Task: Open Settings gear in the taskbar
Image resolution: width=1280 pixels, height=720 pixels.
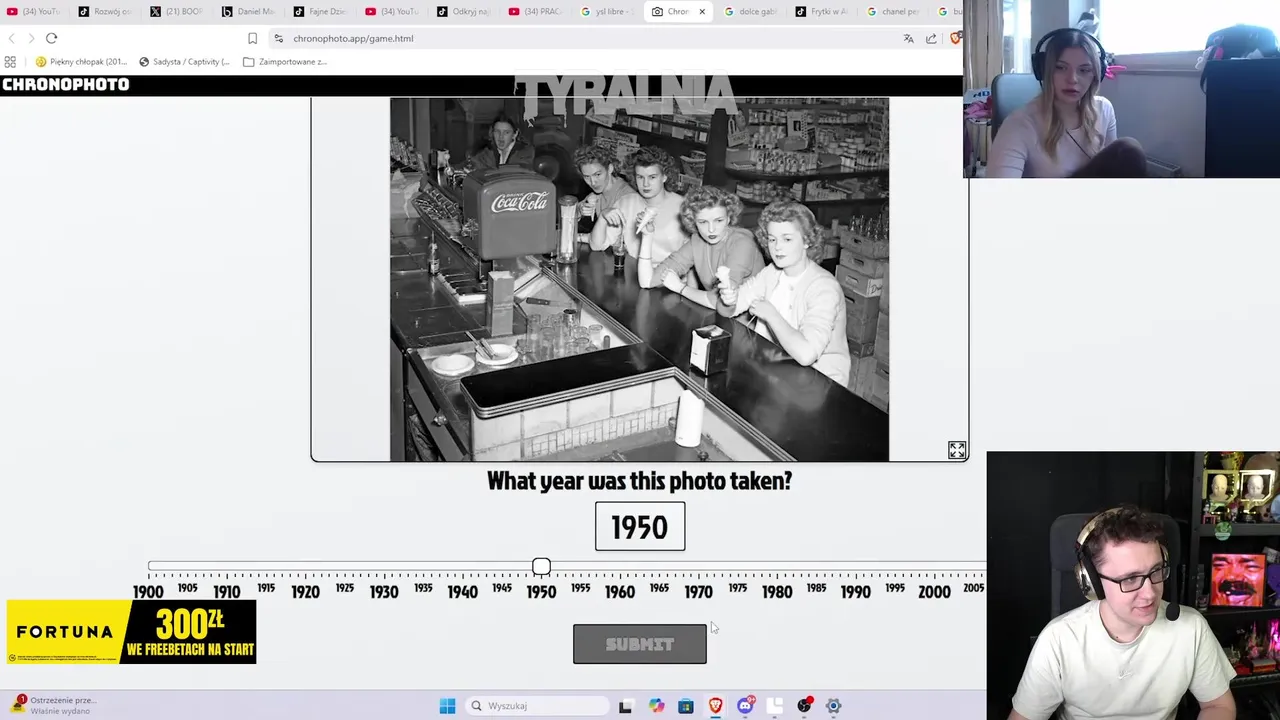Action: [833, 706]
